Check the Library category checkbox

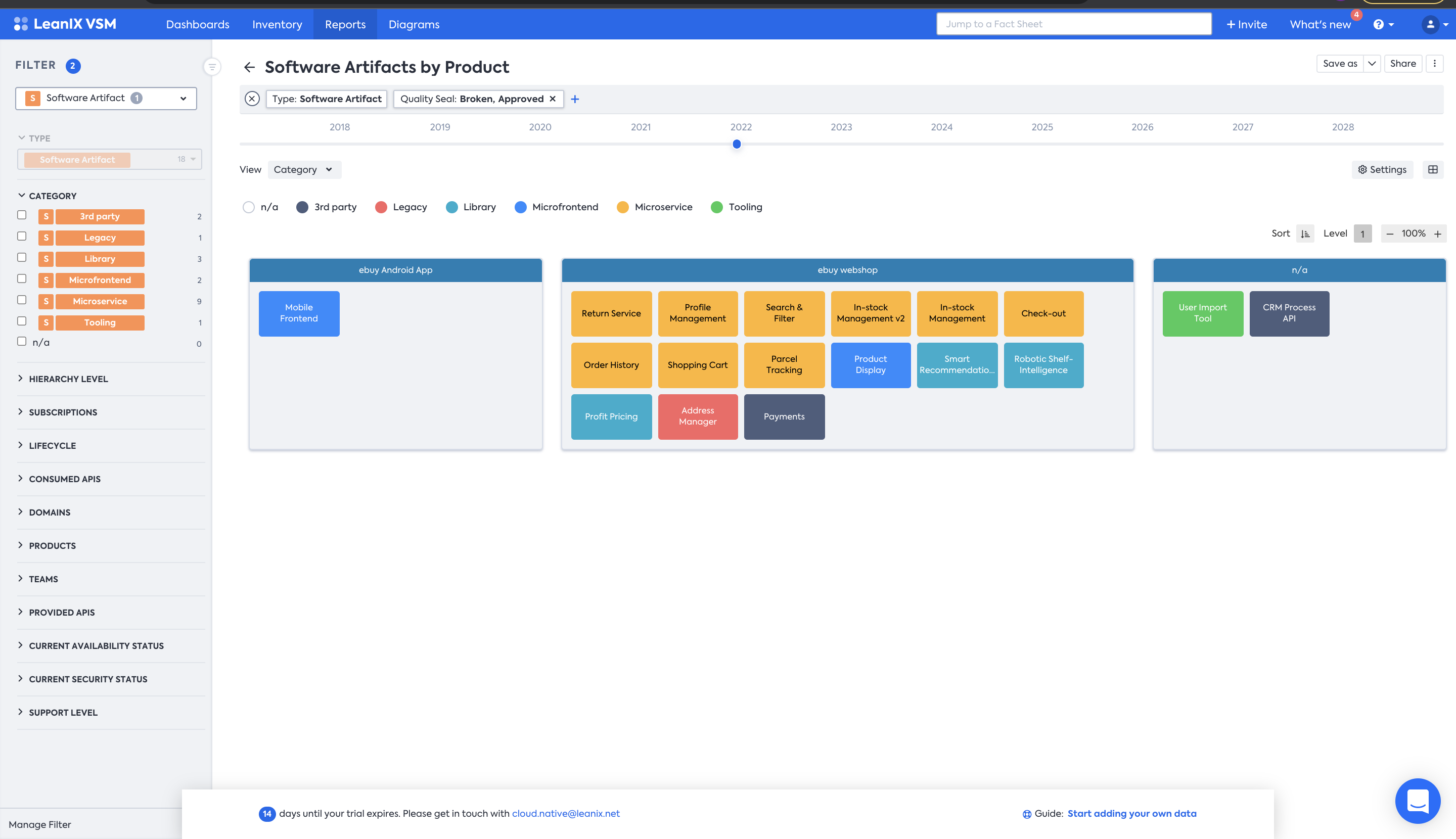[x=22, y=258]
